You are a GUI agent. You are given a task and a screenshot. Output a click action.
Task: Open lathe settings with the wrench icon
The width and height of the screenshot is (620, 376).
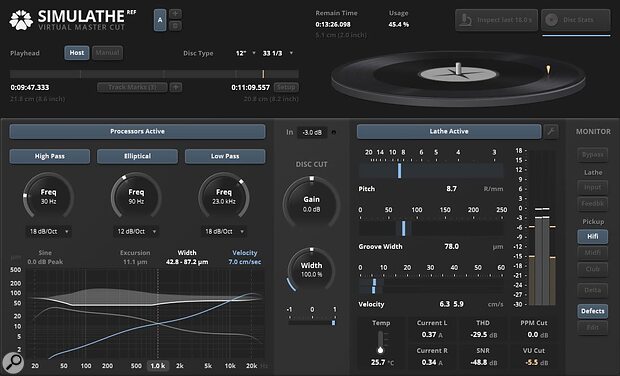551,131
